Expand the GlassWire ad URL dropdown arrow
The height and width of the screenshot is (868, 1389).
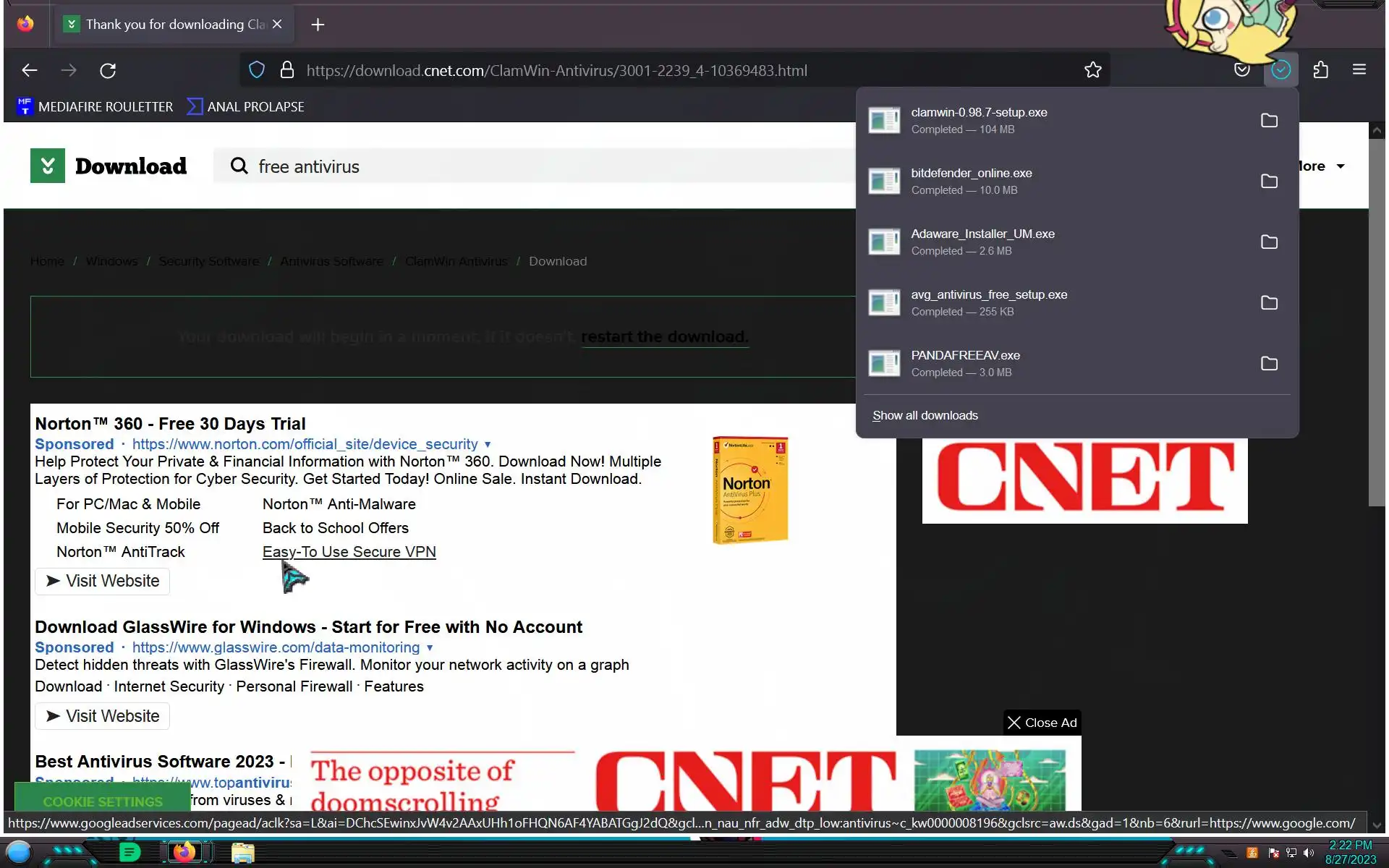pyautogui.click(x=430, y=648)
